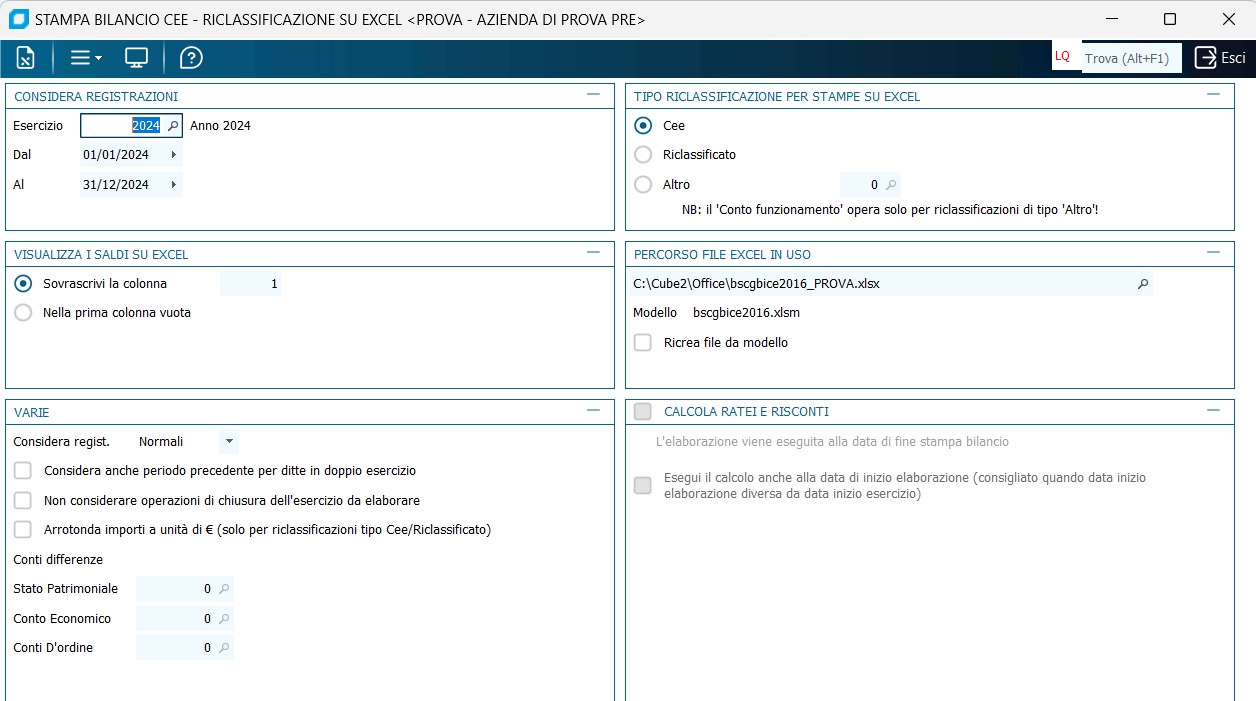Click the column number field showing 1

point(251,284)
